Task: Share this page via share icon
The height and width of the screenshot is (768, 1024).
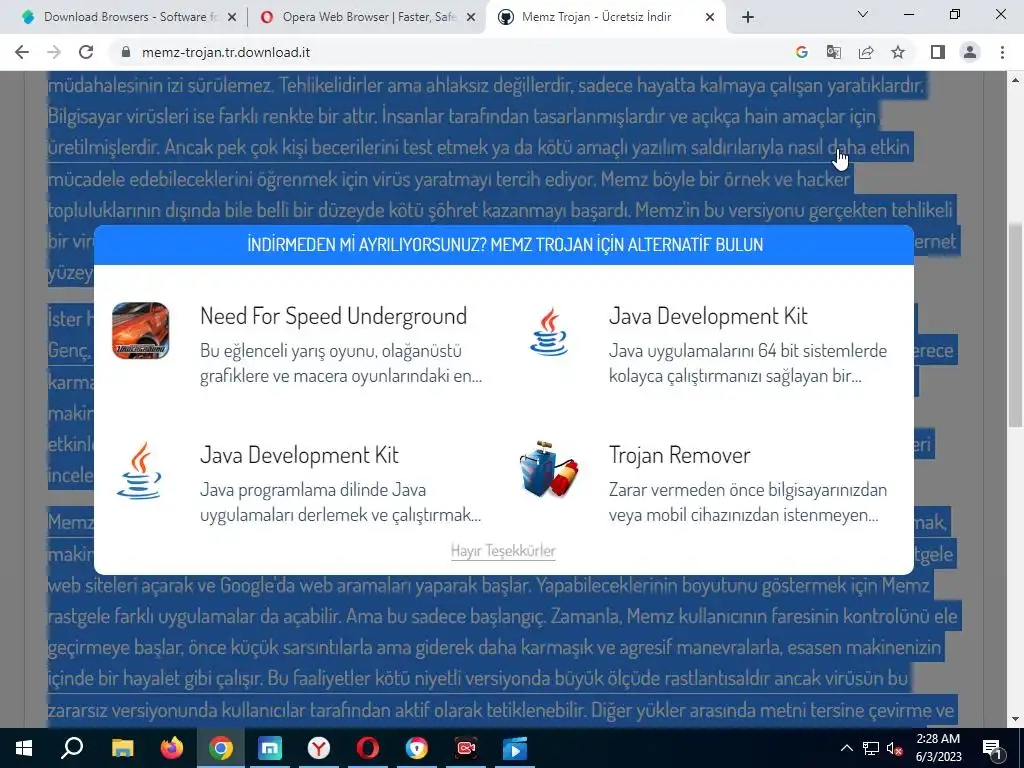Action: tap(866, 52)
